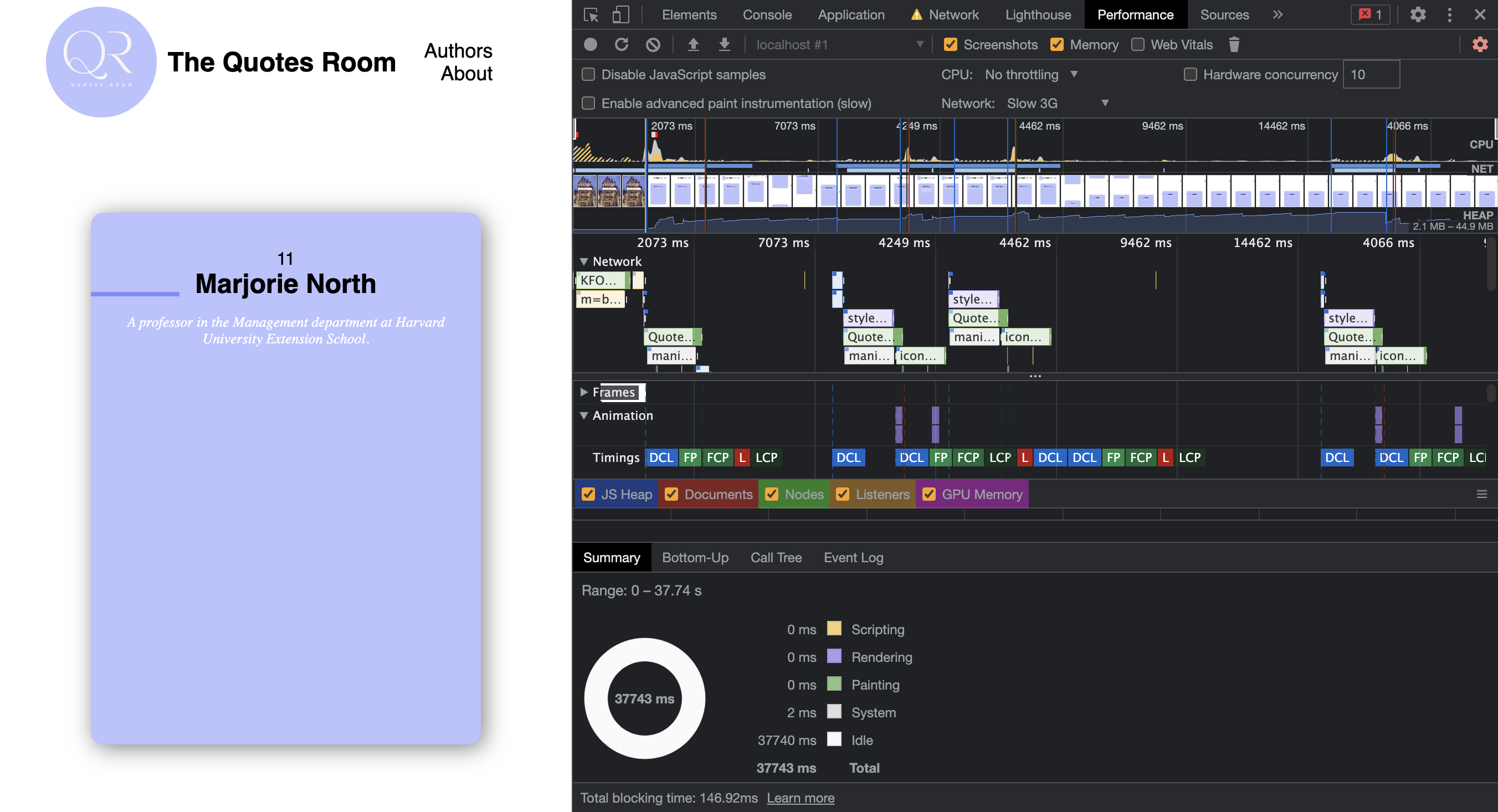Reload page and record load performance

click(621, 44)
